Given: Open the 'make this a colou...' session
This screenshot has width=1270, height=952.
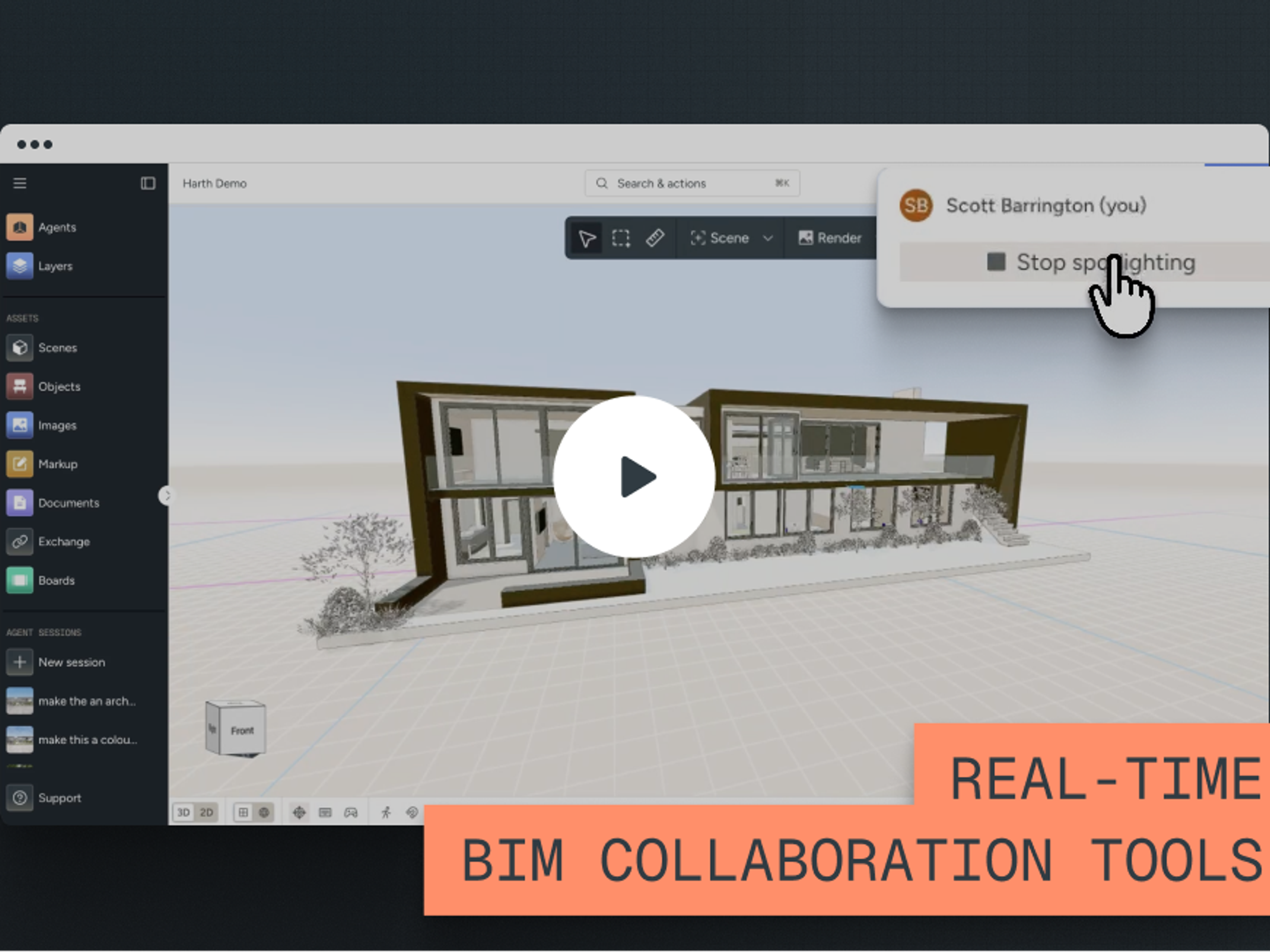Looking at the screenshot, I should 72,740.
